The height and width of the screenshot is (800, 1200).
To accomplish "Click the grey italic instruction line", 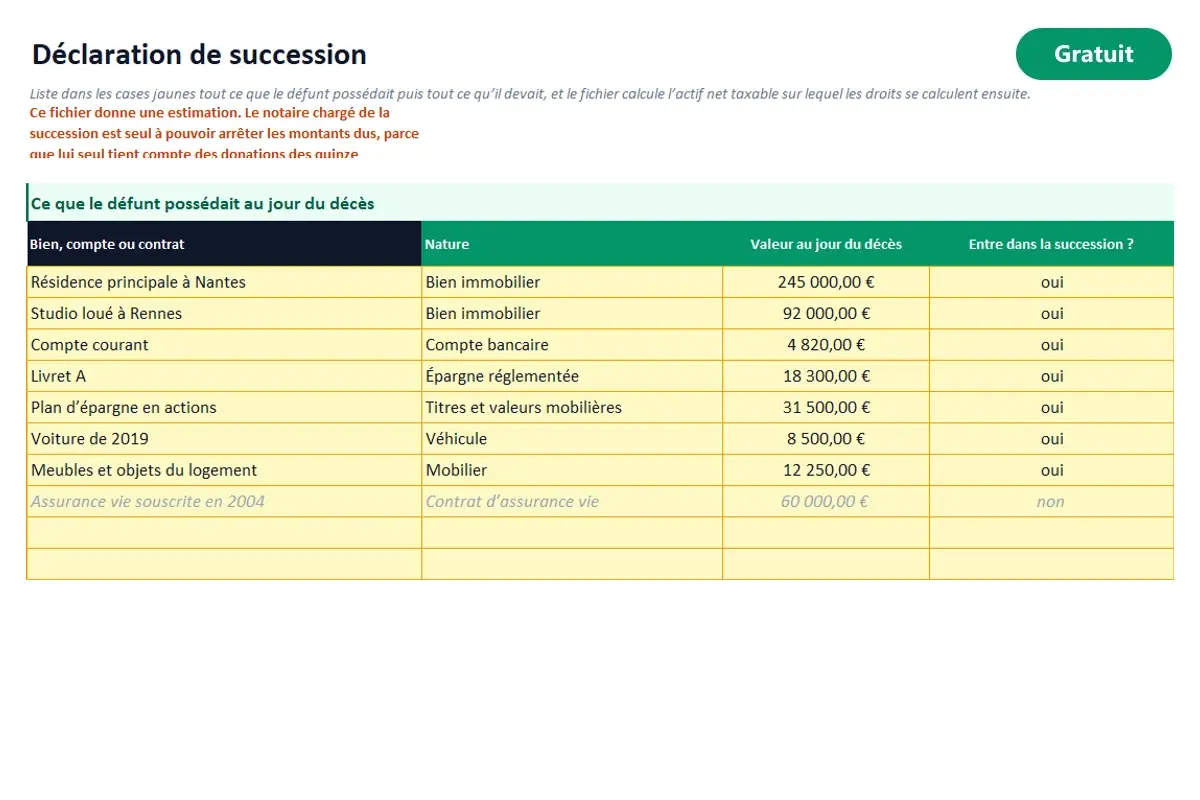I will coord(530,94).
